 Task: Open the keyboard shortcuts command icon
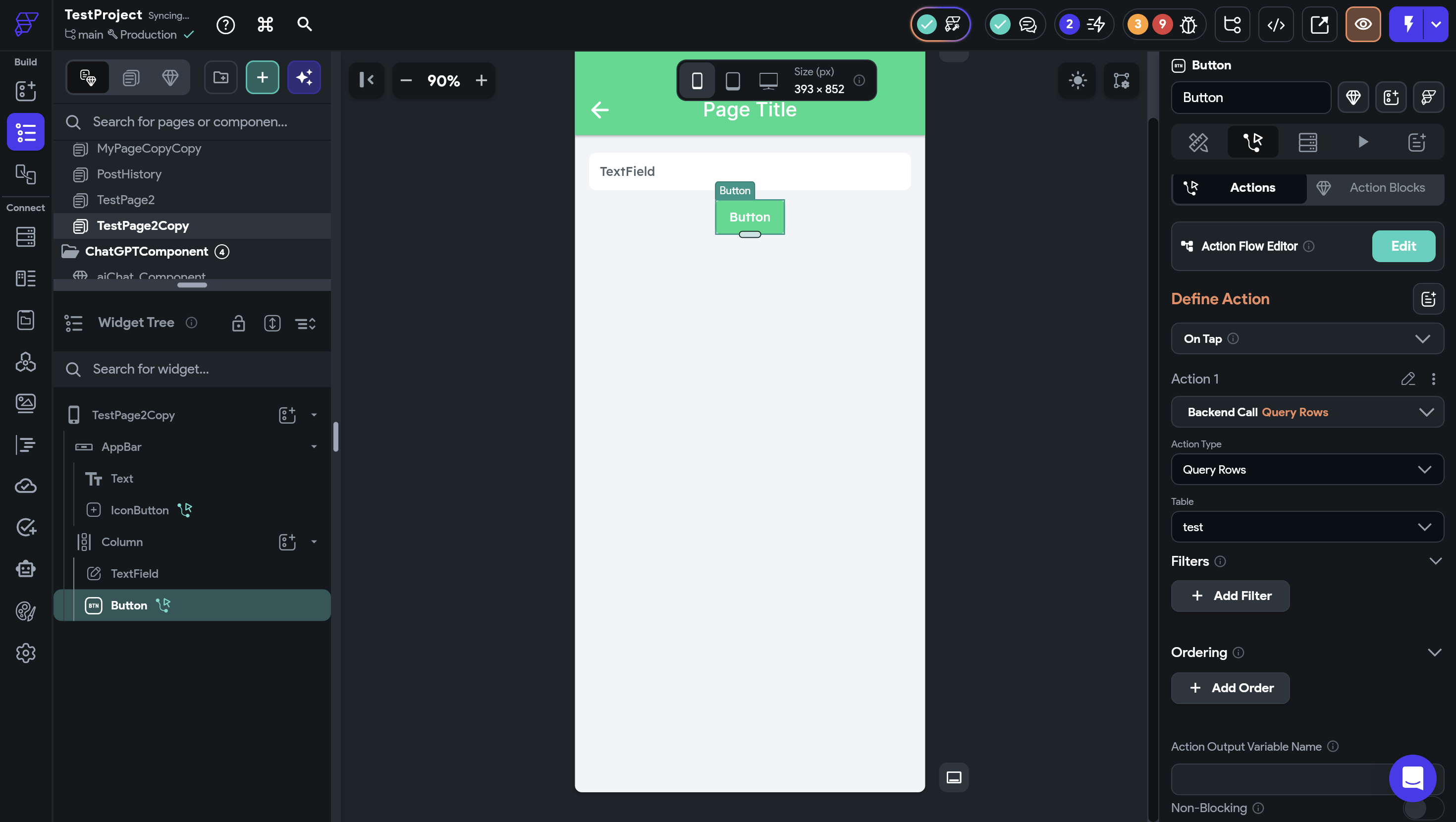click(x=265, y=24)
